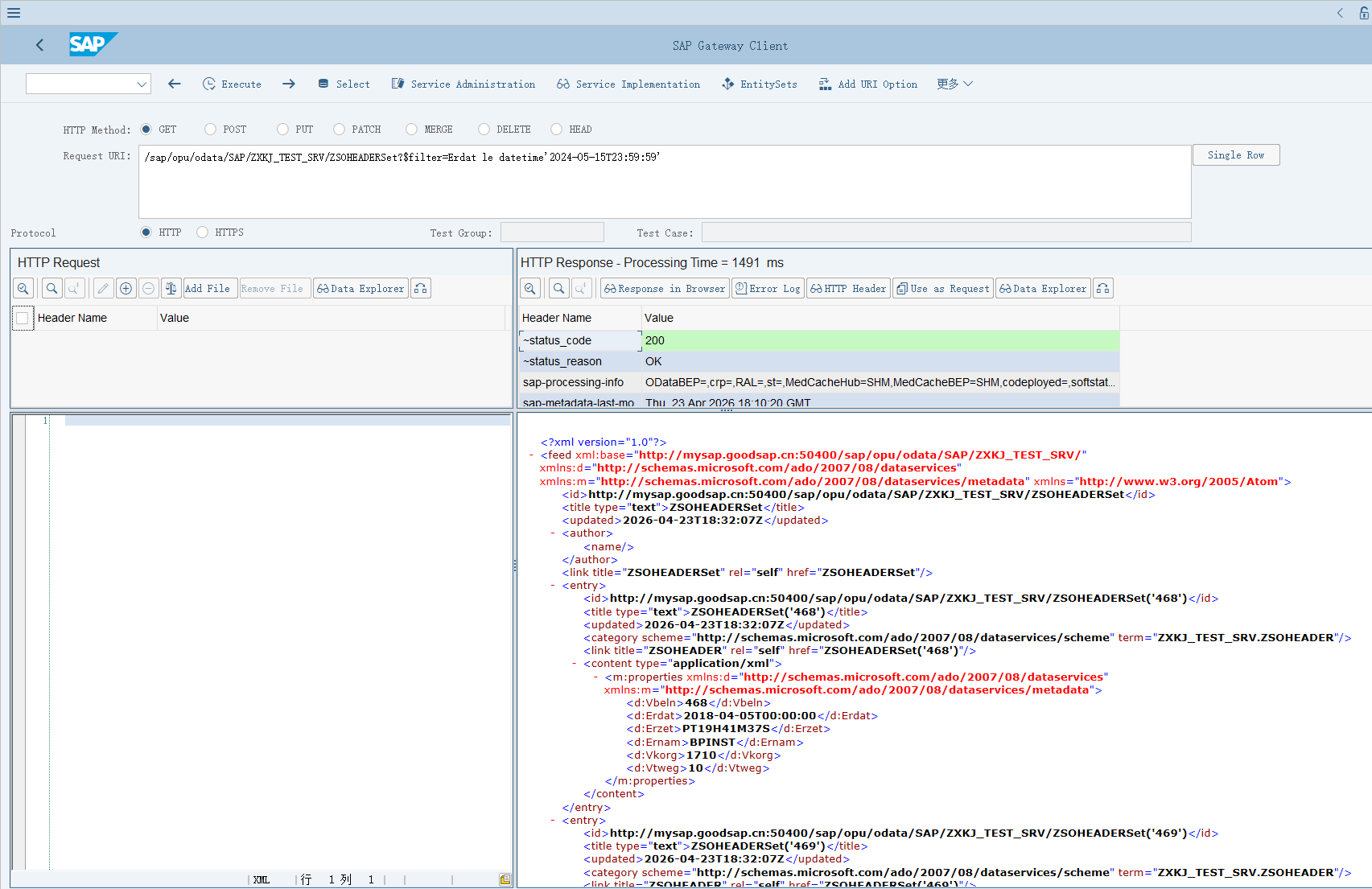
Task: Click Find icon in HTTP Request toolbar
Action: click(52, 288)
